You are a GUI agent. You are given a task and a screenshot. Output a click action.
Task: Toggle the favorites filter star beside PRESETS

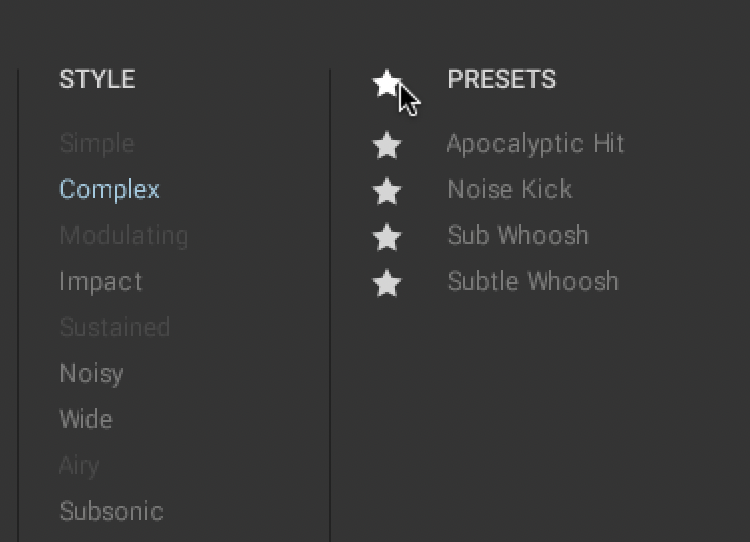point(386,83)
